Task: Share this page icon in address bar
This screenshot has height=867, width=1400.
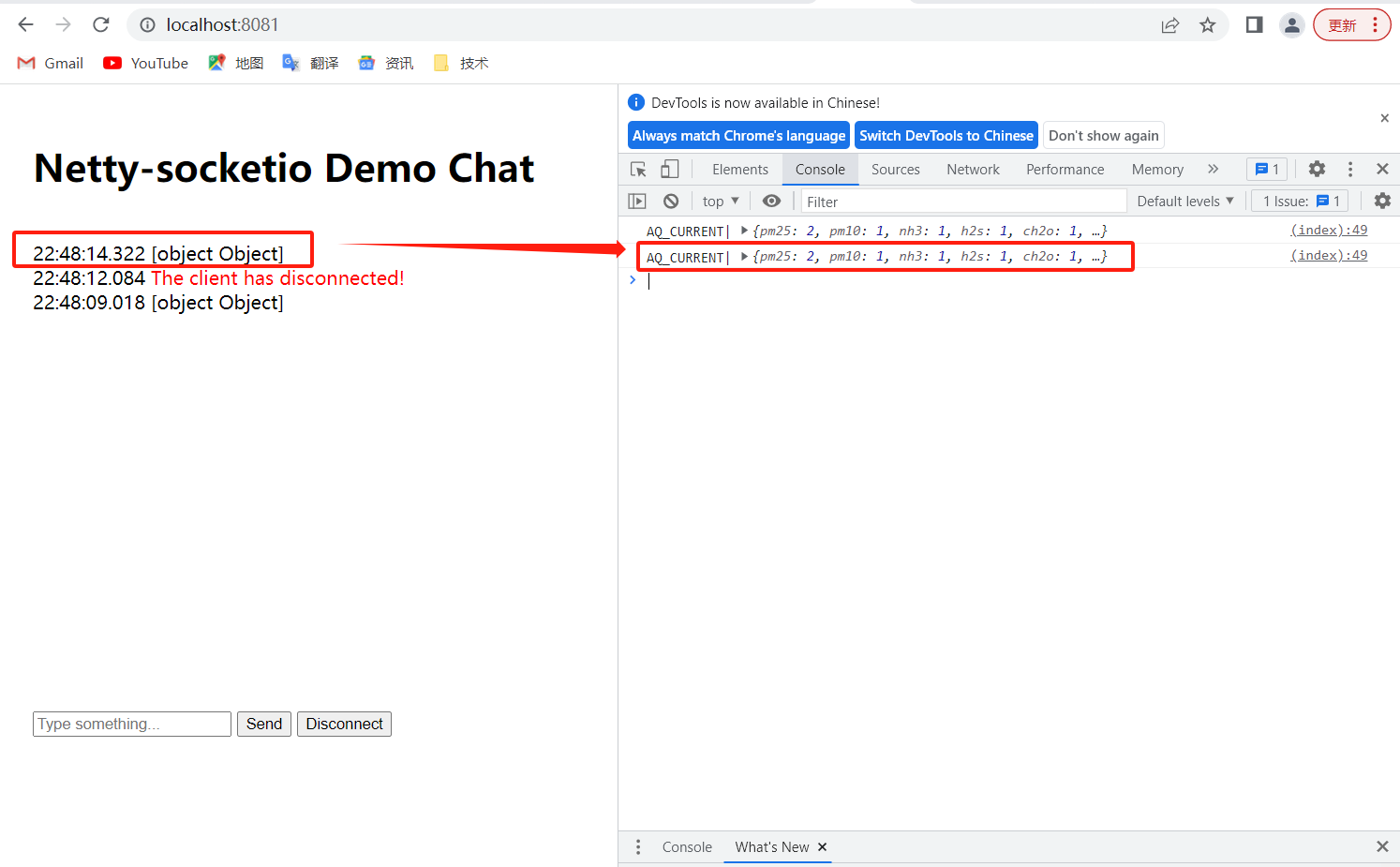Action: (1169, 25)
